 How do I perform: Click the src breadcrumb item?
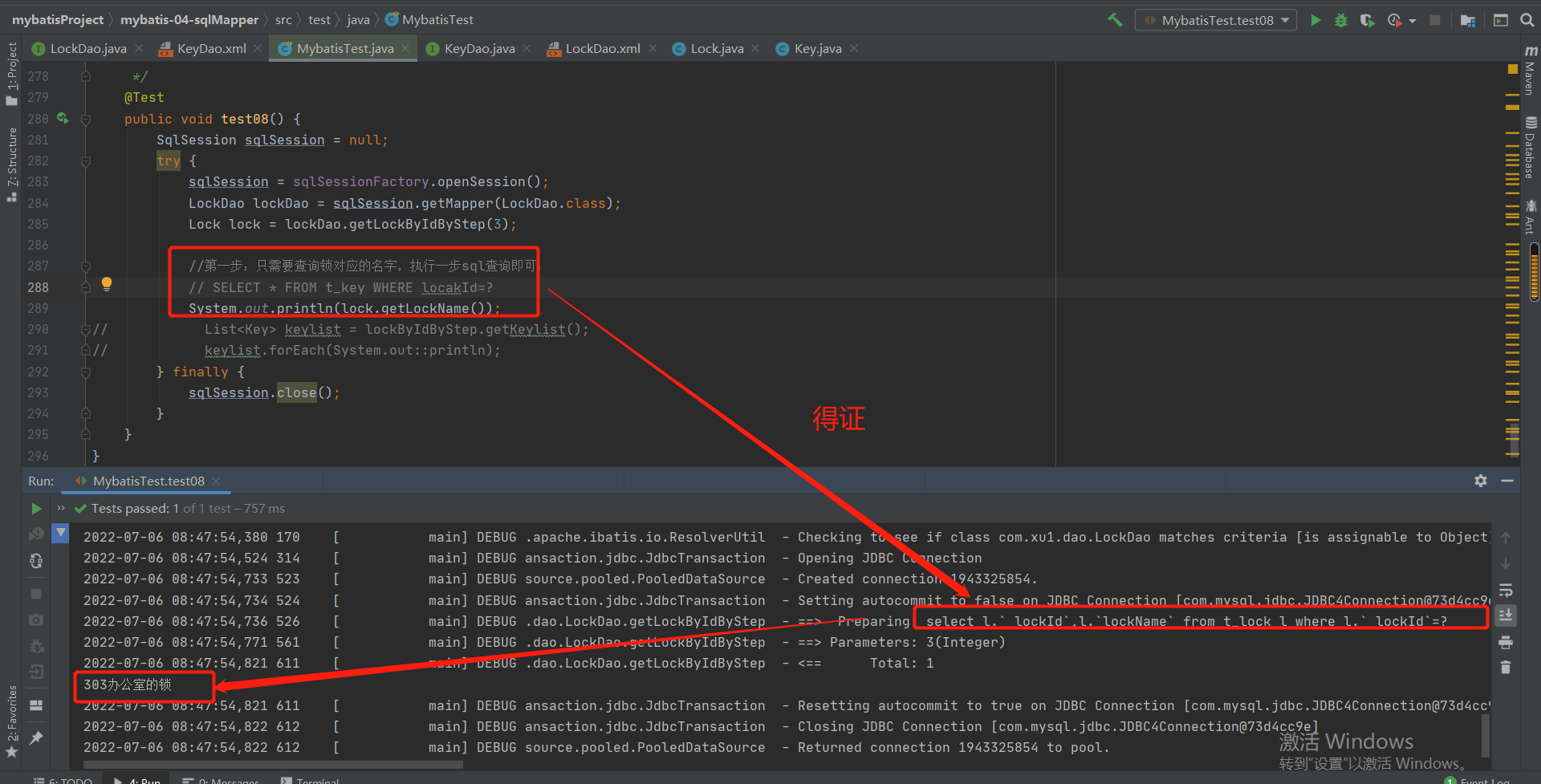coord(283,19)
